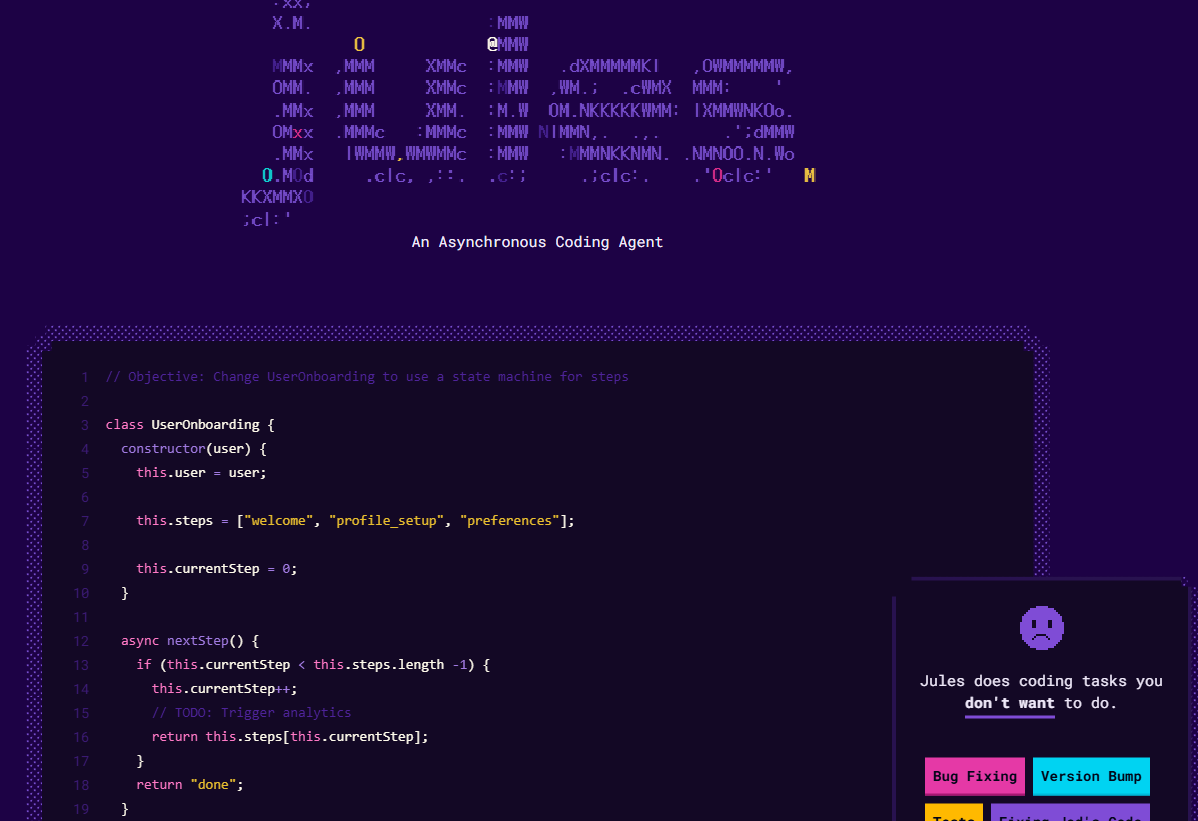The image size is (1198, 821).
Task: Click the constructor(user) line
Action: [194, 449]
